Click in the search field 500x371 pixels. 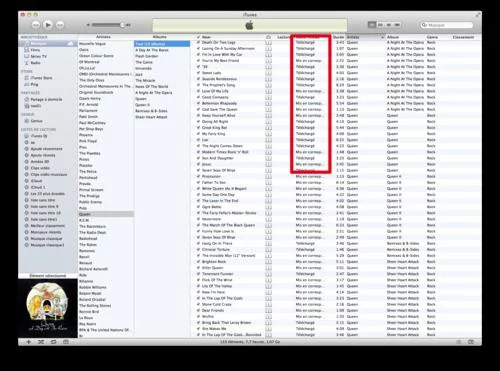447,25
